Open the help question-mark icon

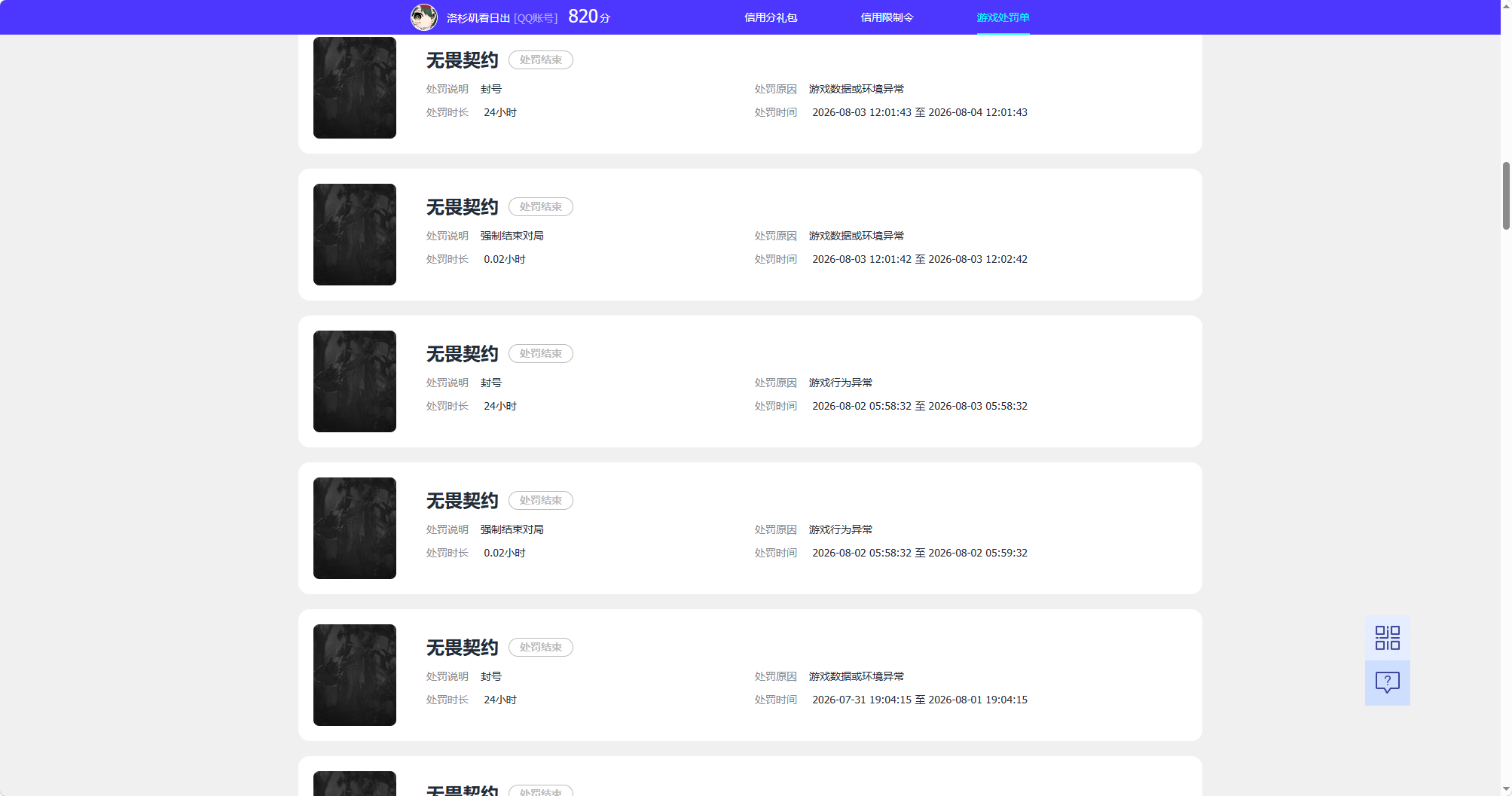tap(1387, 683)
